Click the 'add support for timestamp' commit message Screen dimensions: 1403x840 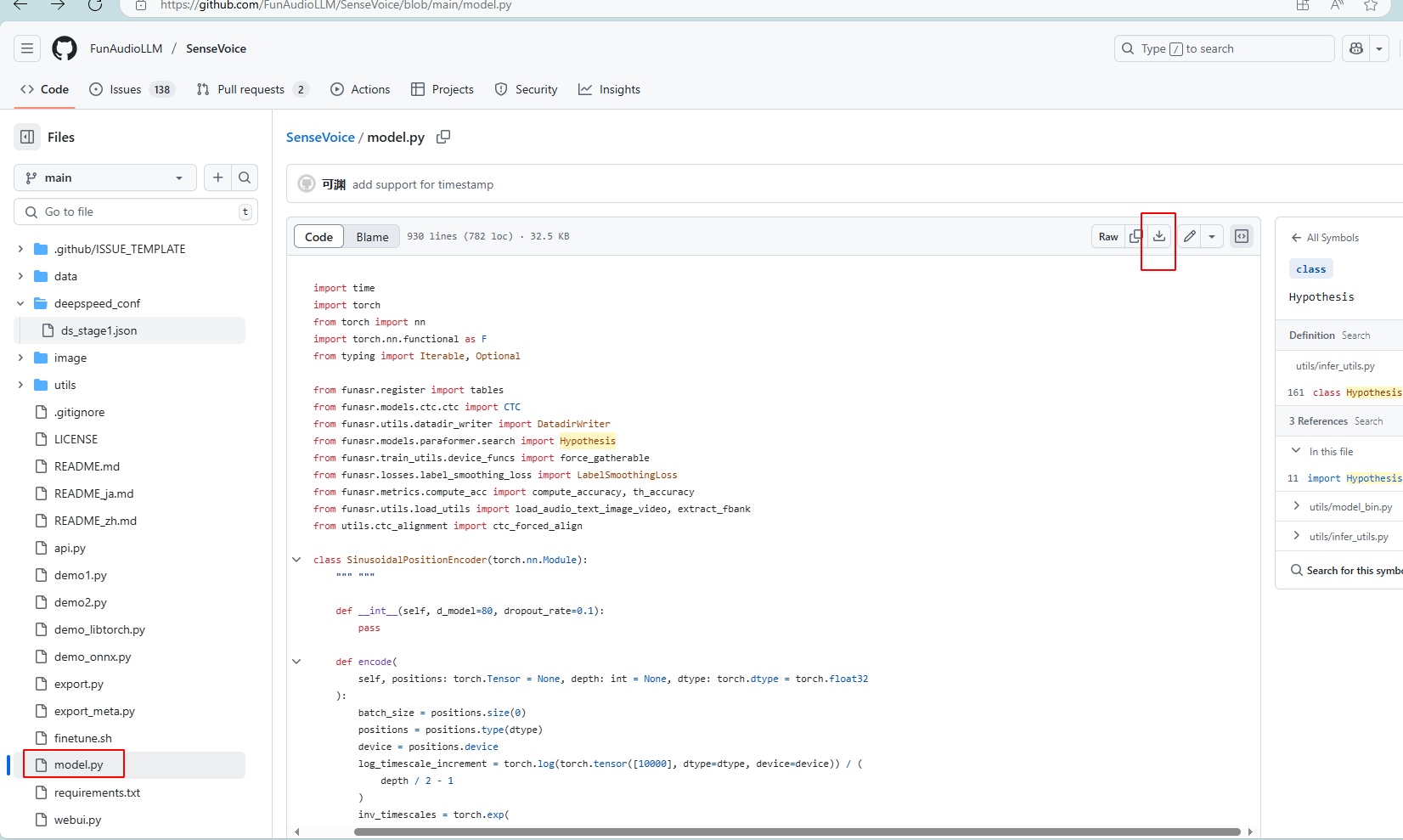point(423,184)
